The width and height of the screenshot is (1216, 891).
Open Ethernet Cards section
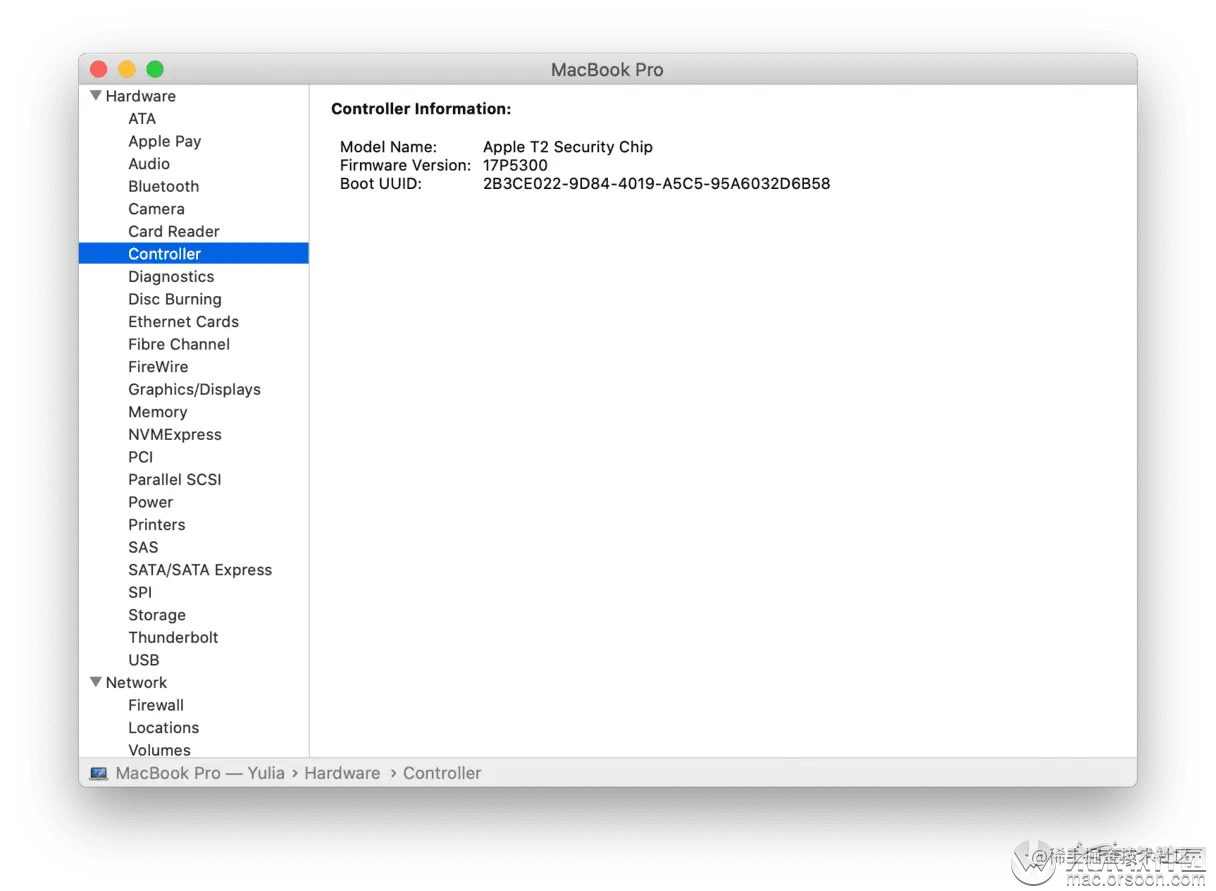183,322
